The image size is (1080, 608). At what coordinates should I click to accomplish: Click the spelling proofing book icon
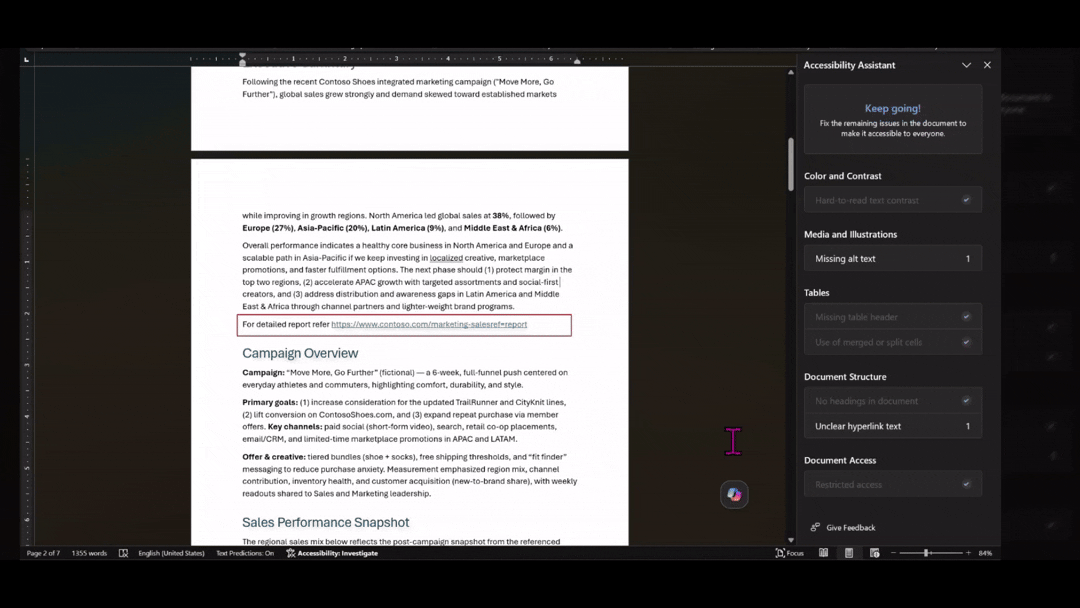point(123,553)
